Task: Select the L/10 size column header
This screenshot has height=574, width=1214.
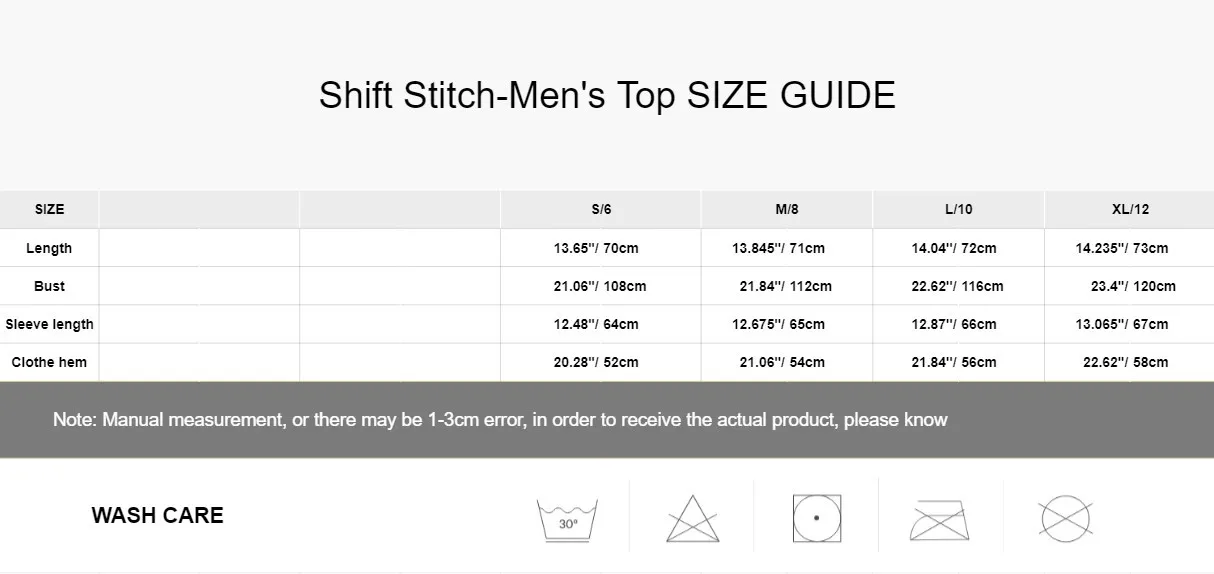Action: 958,209
